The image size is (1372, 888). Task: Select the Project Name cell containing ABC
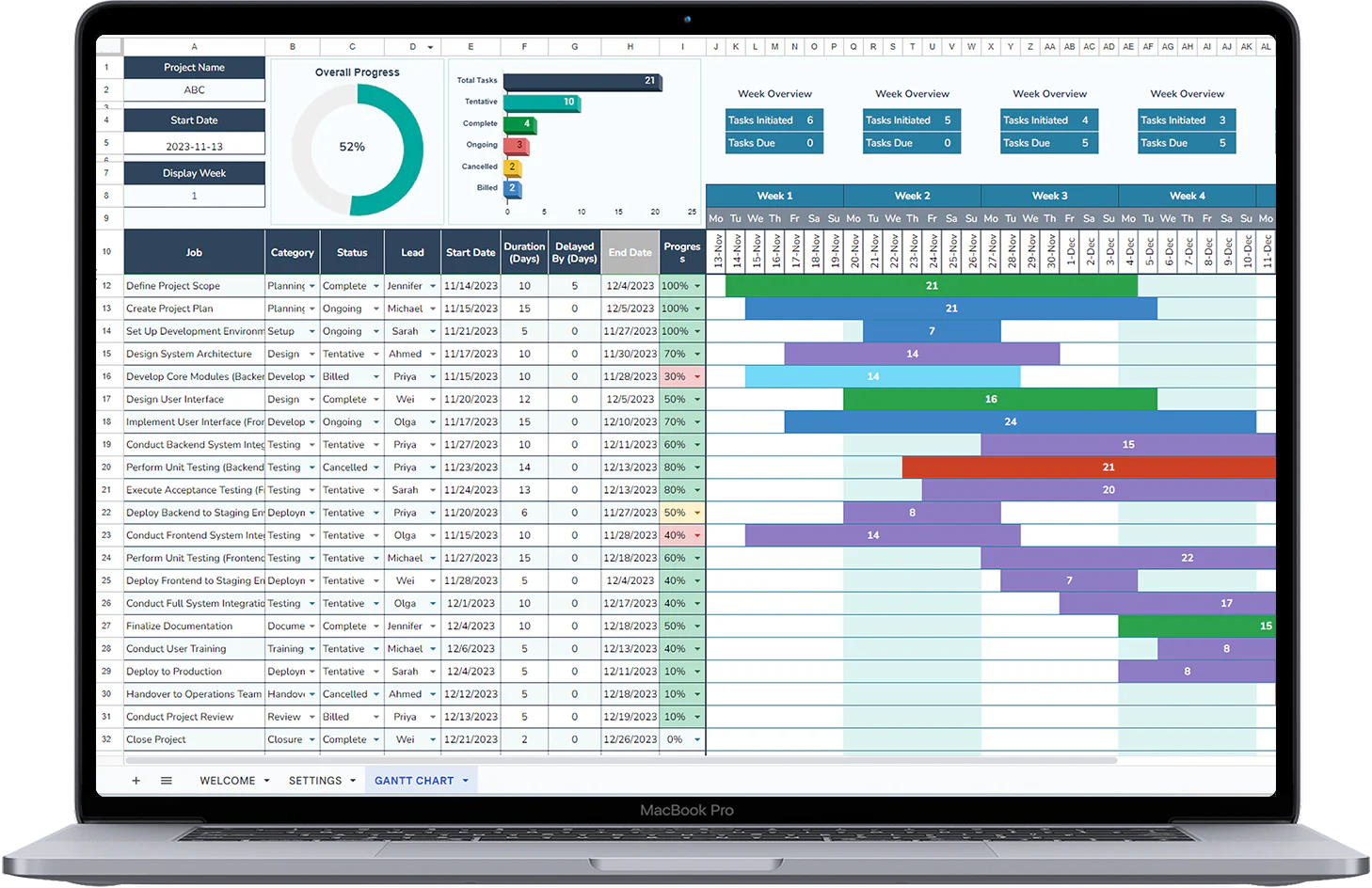(194, 90)
